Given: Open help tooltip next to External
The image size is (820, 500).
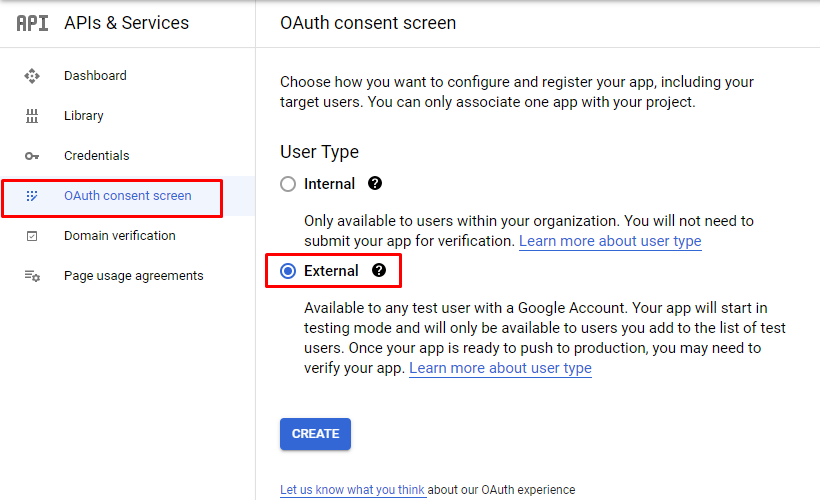Looking at the screenshot, I should click(379, 271).
